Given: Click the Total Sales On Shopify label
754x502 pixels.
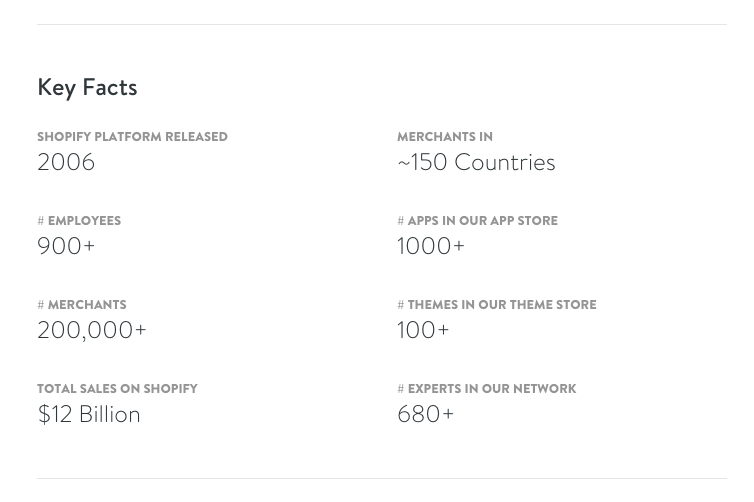Looking at the screenshot, I should pyautogui.click(x=117, y=389).
